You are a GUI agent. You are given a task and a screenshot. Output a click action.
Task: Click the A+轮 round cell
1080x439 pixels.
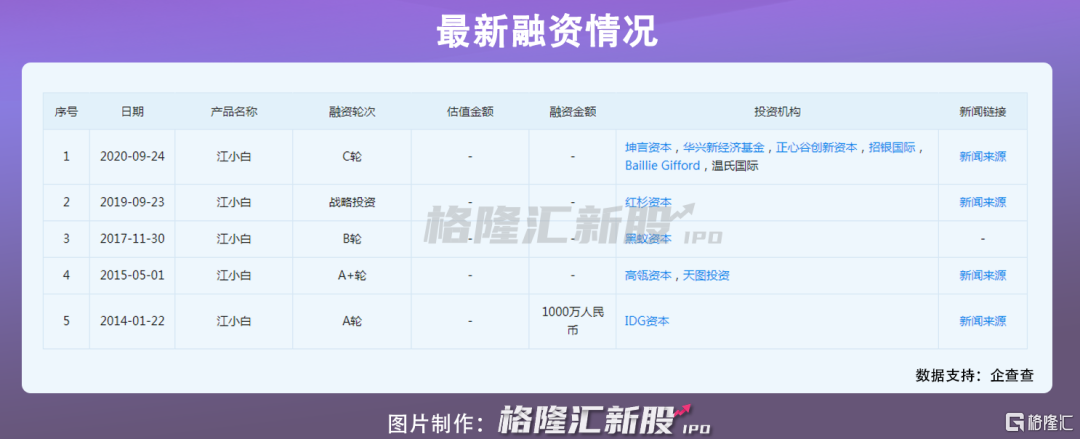click(351, 275)
